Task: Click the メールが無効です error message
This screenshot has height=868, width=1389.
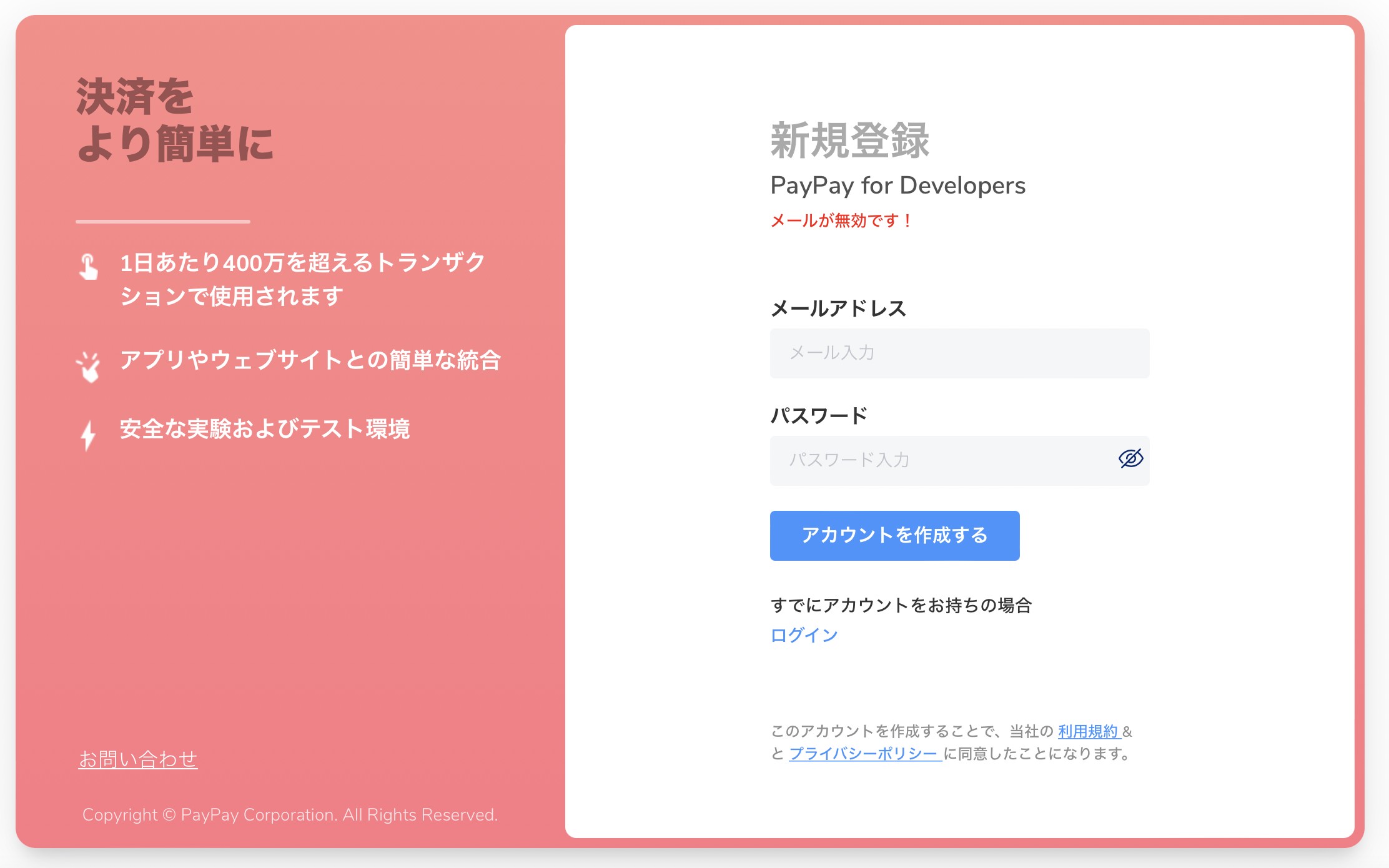Action: click(x=841, y=220)
